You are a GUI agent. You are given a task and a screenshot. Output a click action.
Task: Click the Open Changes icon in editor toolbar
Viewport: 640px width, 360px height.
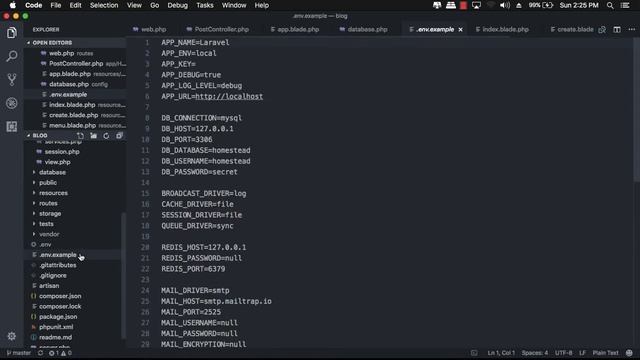pos(602,29)
